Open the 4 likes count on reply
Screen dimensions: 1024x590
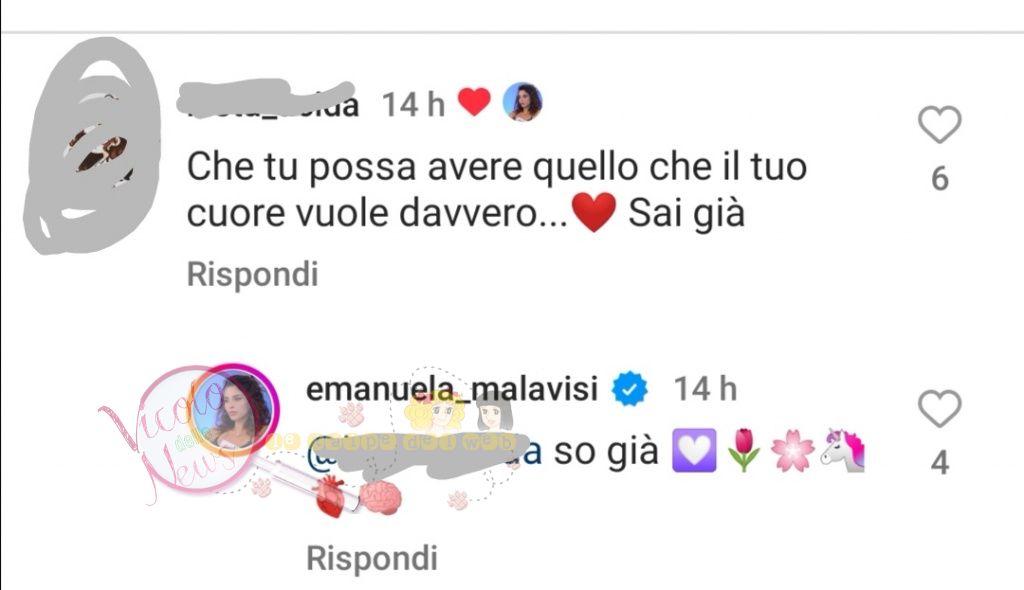[939, 463]
